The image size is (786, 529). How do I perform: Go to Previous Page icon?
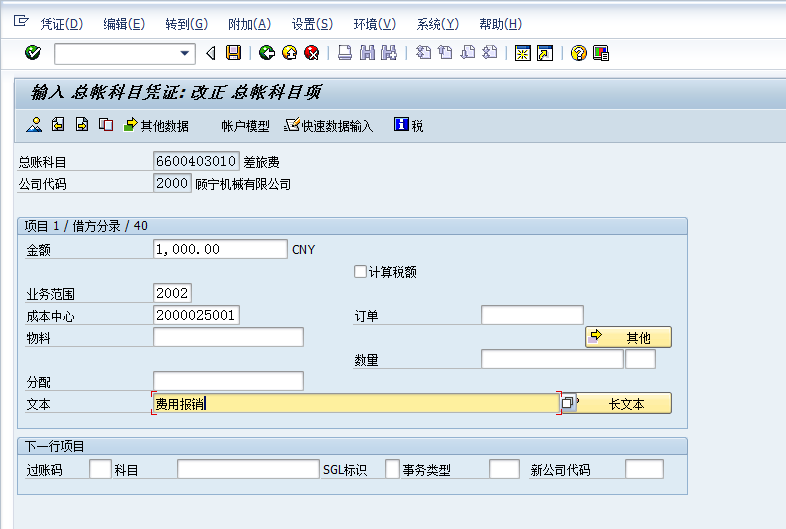coord(445,53)
